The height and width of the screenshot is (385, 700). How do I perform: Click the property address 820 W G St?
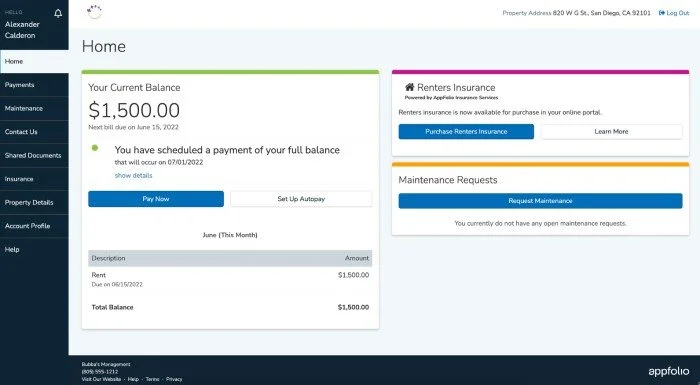point(602,13)
